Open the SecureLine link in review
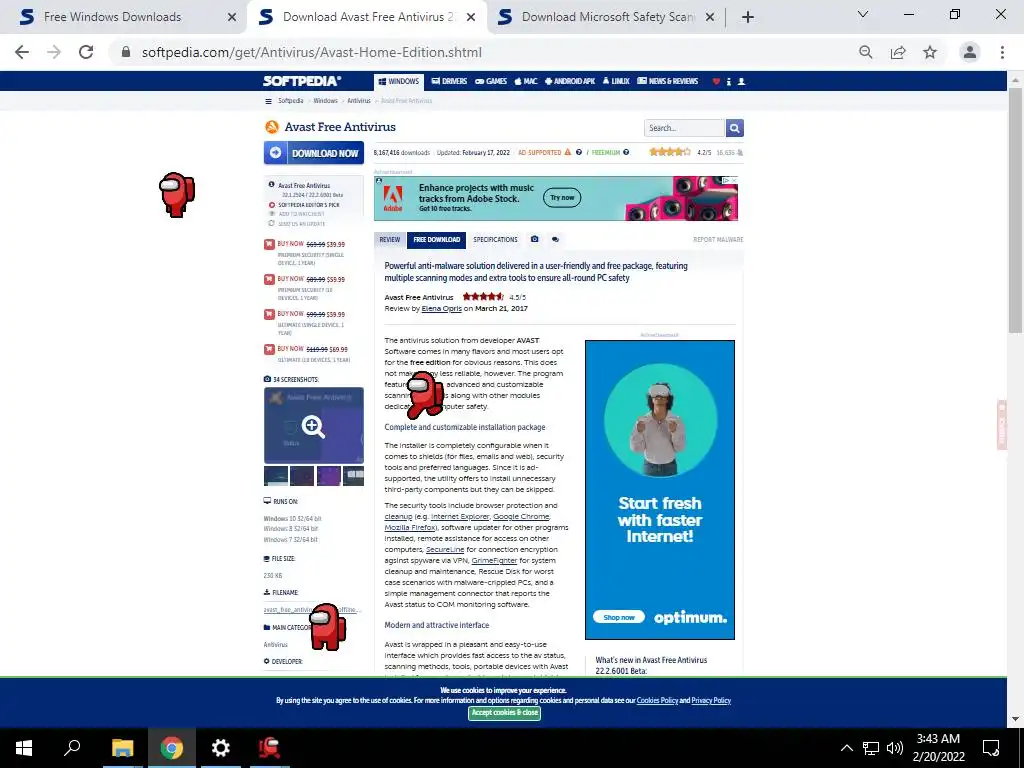This screenshot has height=768, width=1024. (445, 550)
